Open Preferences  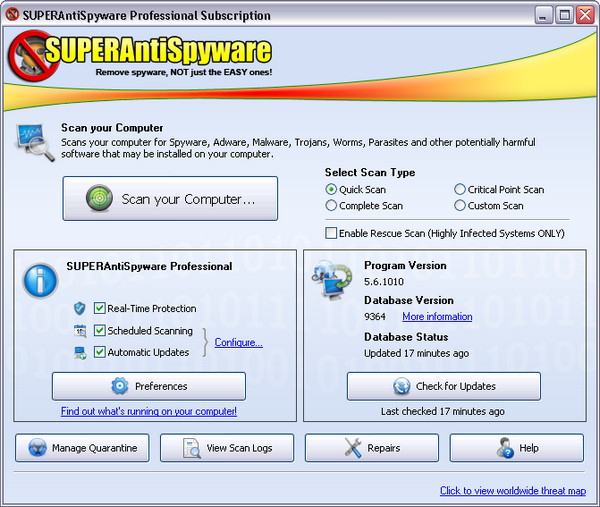(149, 386)
